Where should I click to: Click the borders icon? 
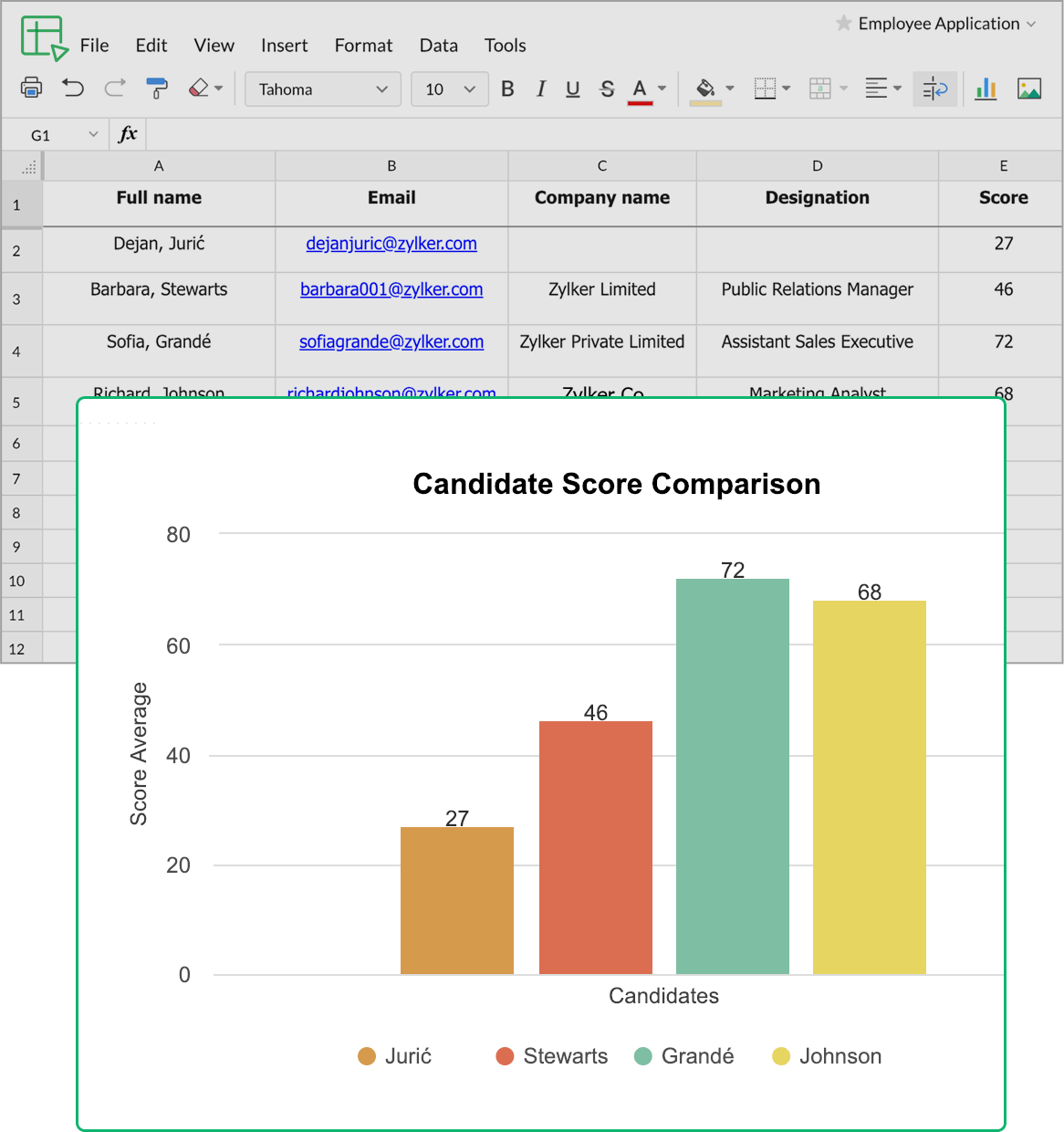click(765, 89)
